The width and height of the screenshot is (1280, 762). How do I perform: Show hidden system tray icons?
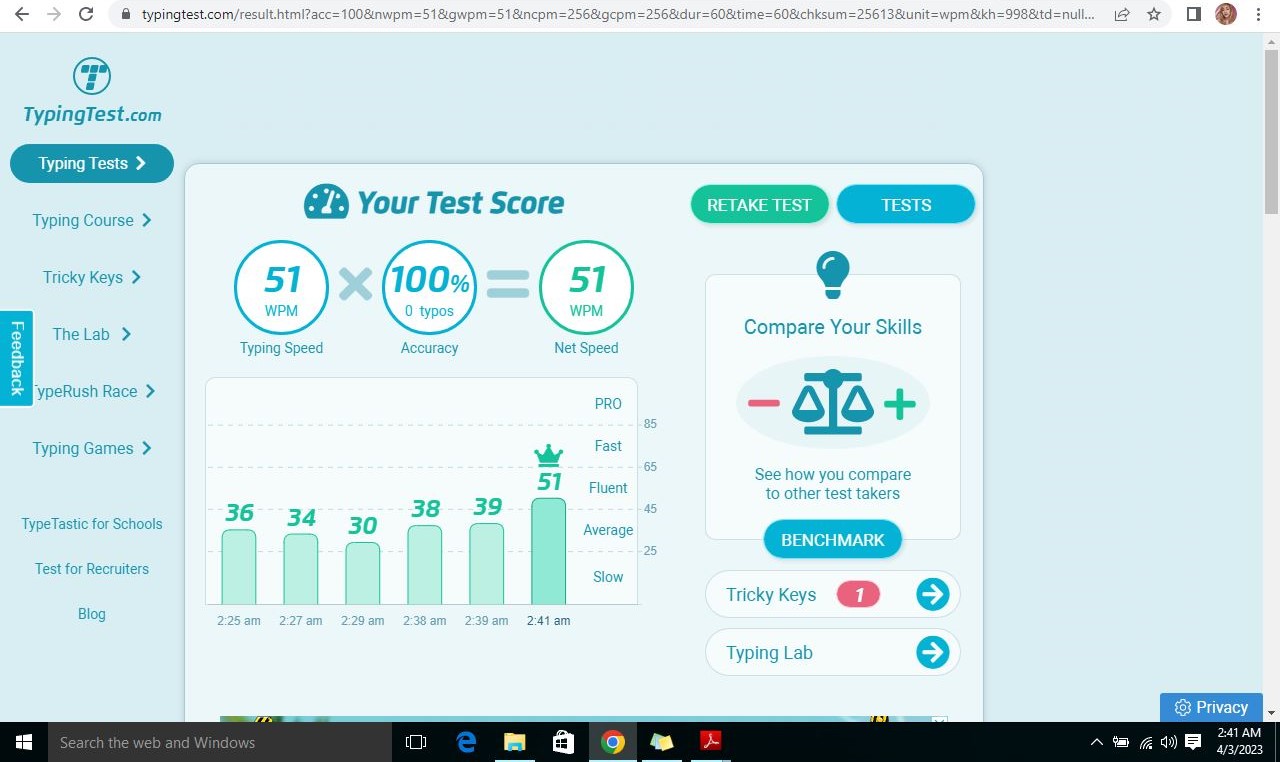point(1097,742)
